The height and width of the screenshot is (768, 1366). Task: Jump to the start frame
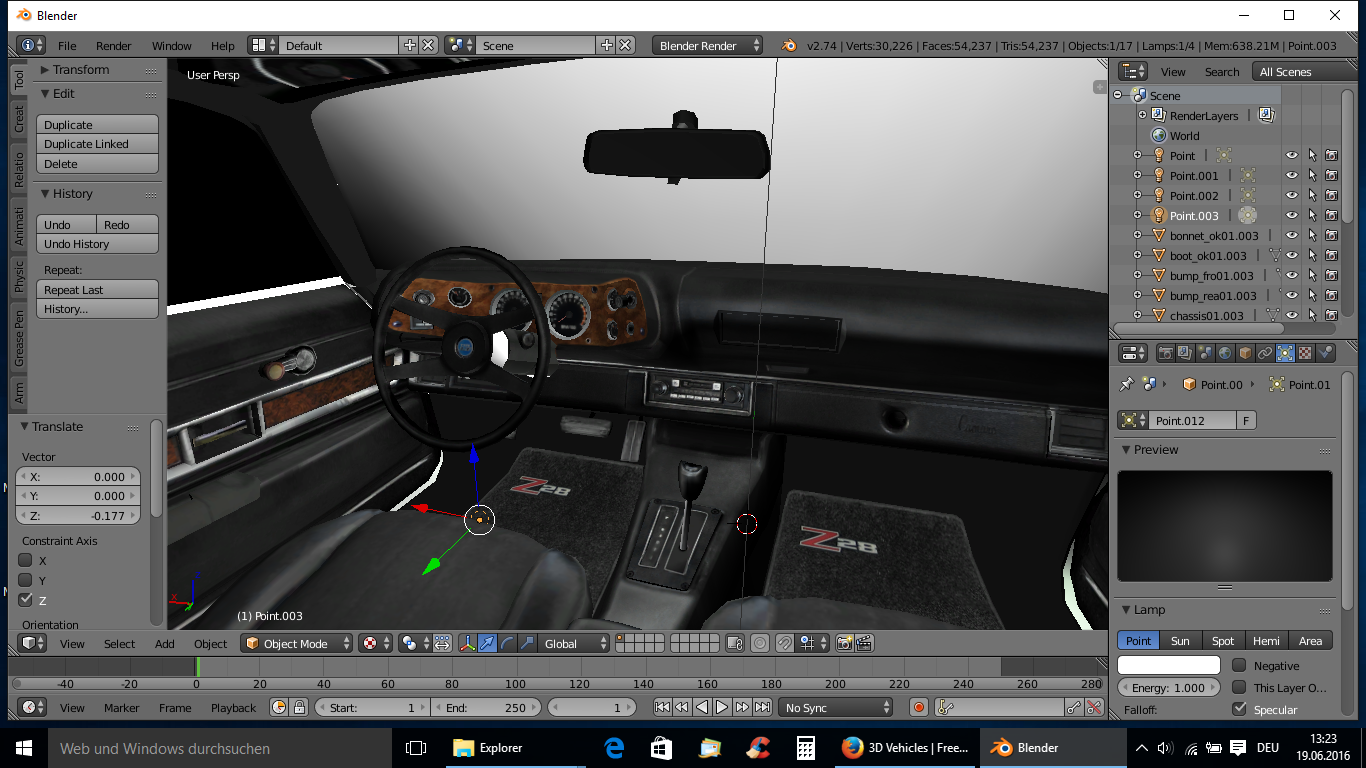pos(662,707)
